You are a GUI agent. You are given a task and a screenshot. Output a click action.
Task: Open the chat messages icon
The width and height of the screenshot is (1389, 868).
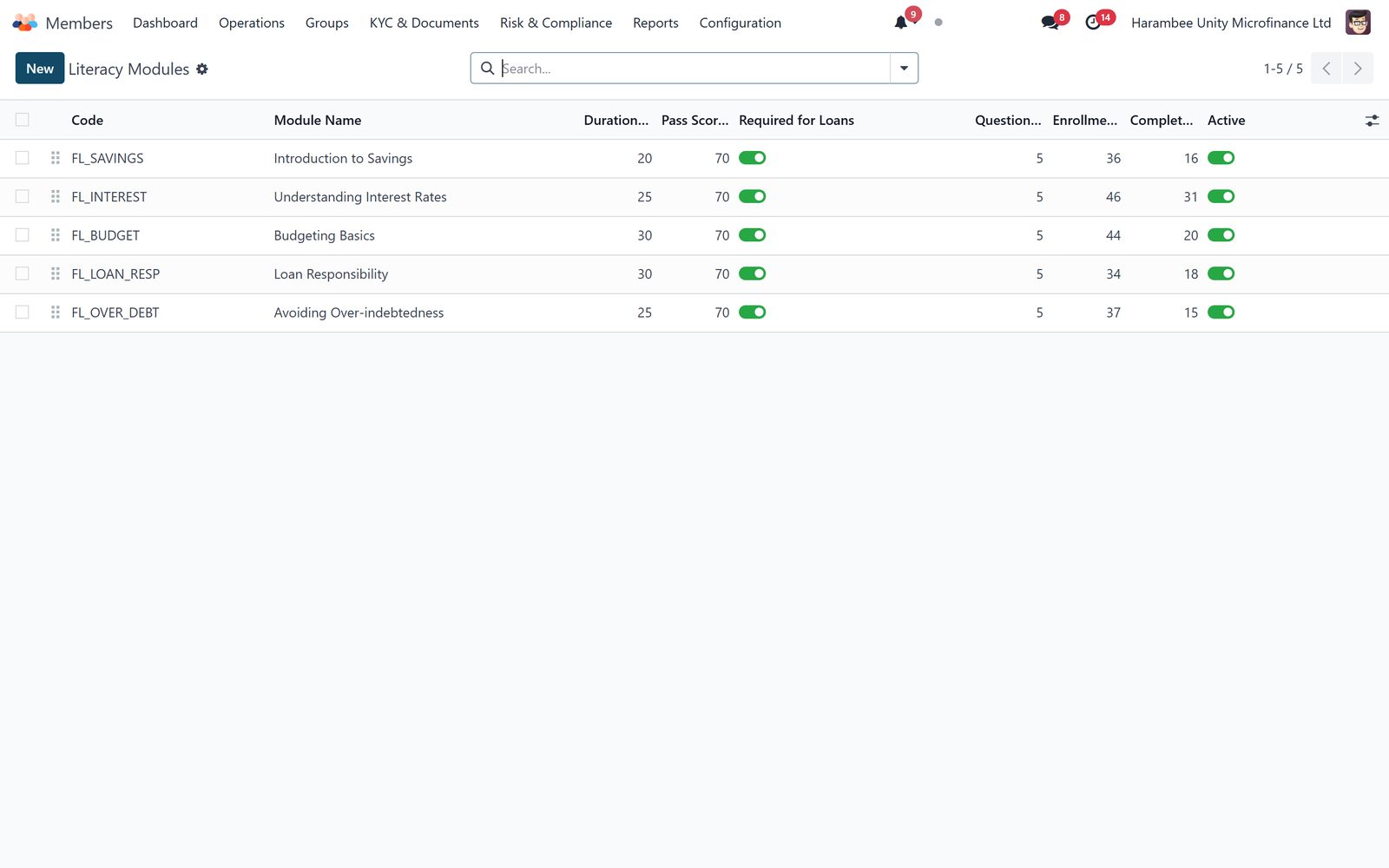tap(1050, 23)
